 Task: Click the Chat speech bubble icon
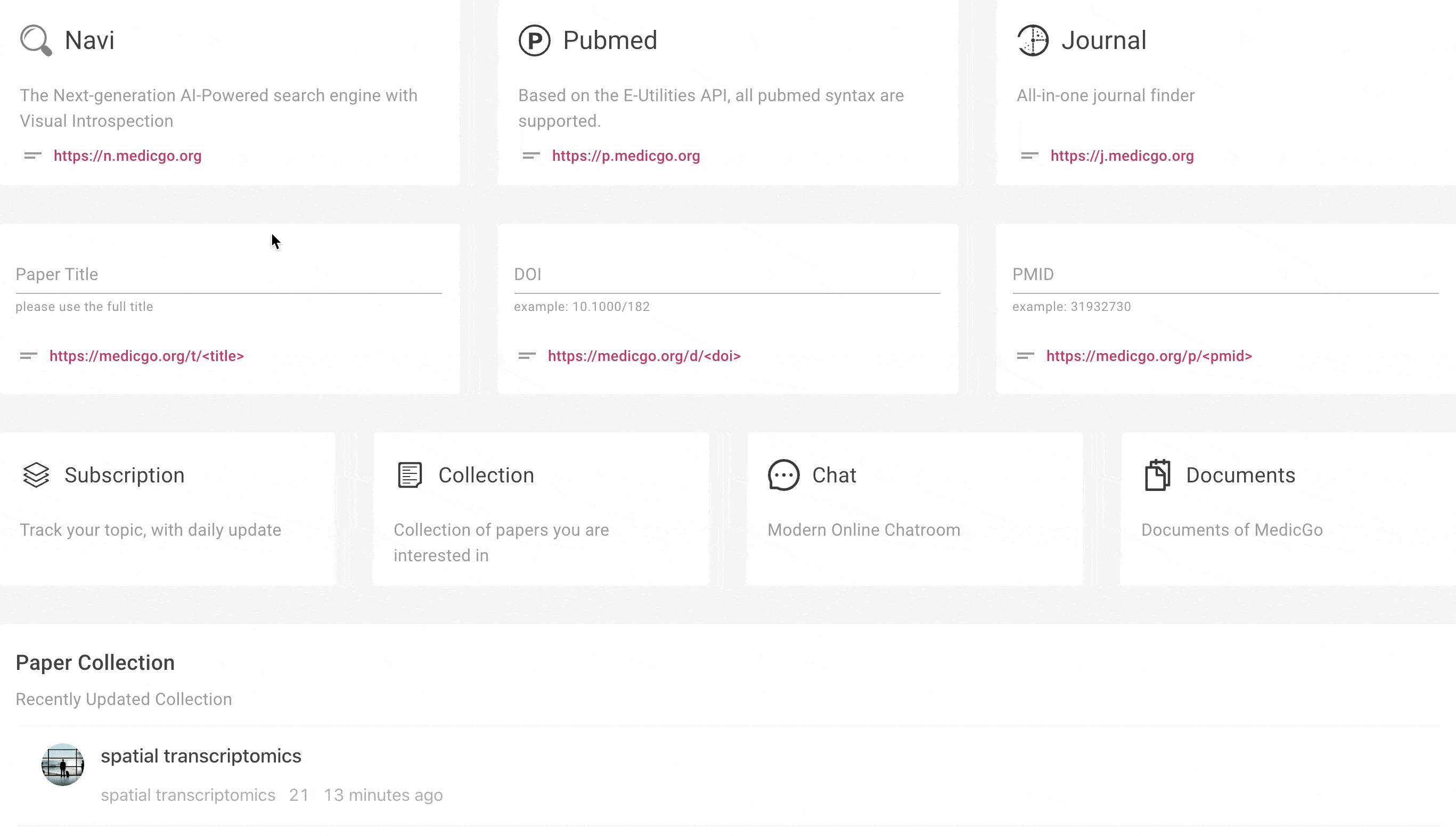pyautogui.click(x=784, y=475)
